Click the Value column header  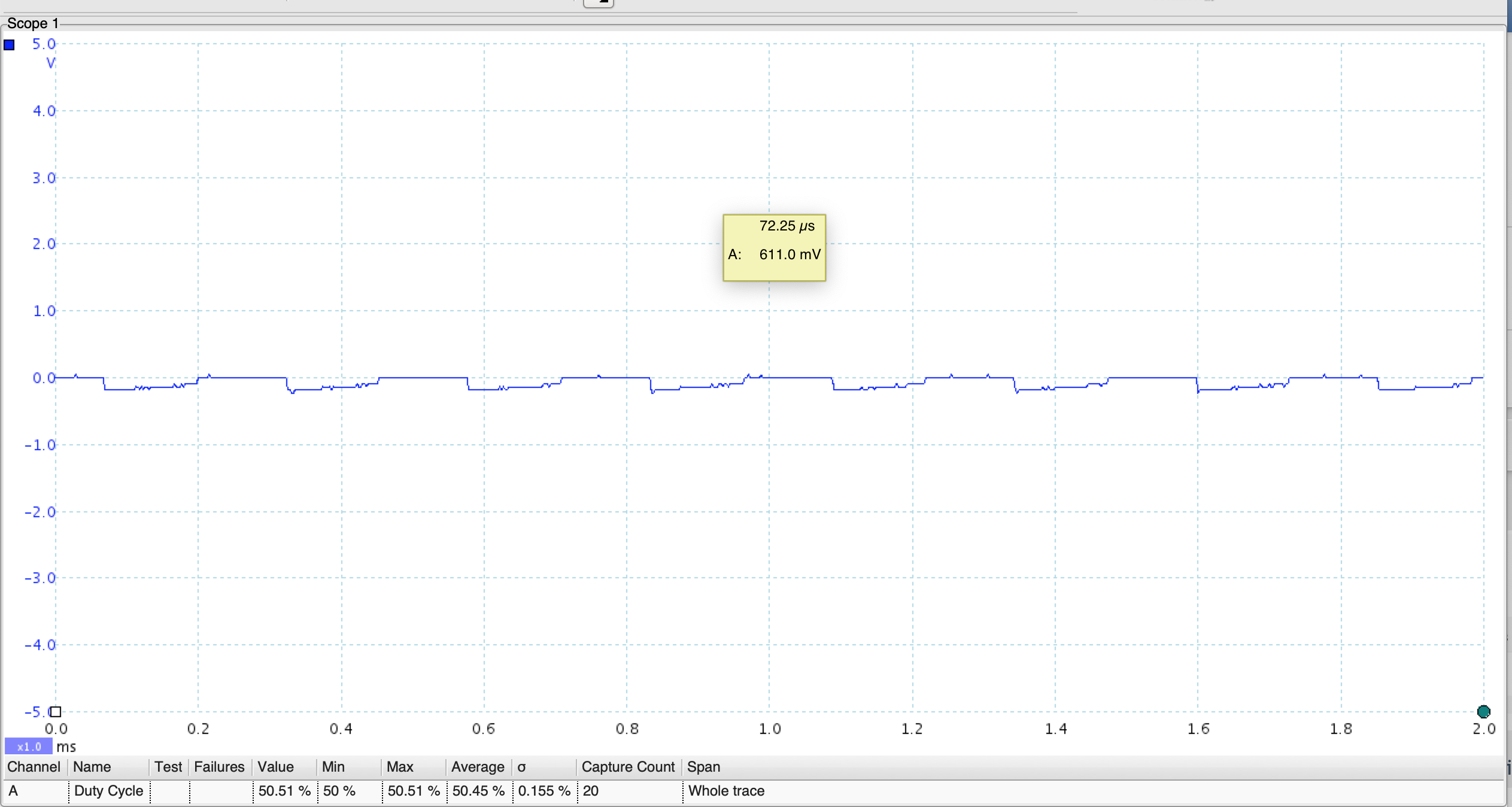click(x=275, y=767)
